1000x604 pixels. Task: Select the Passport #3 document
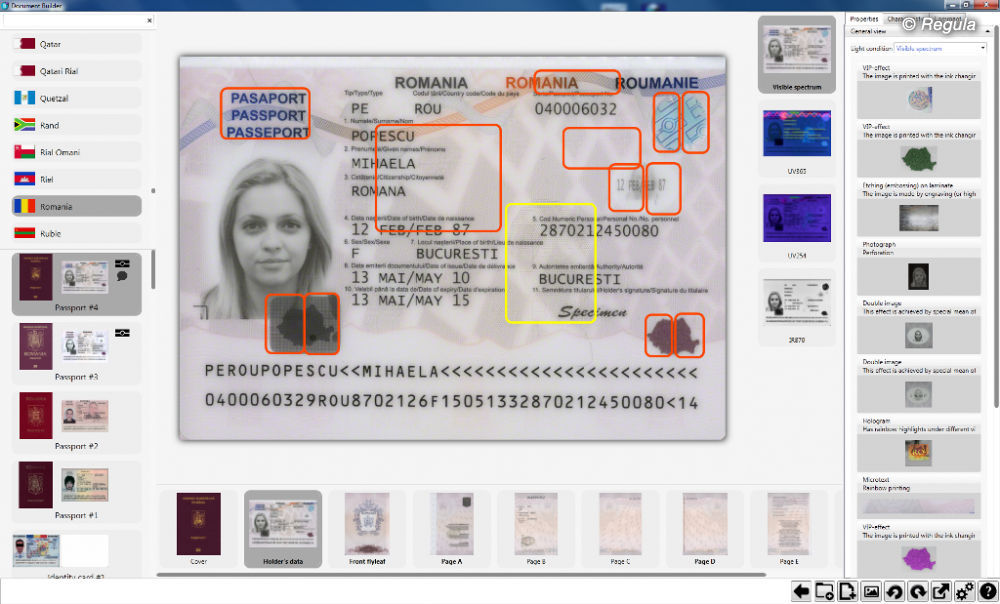coord(77,352)
